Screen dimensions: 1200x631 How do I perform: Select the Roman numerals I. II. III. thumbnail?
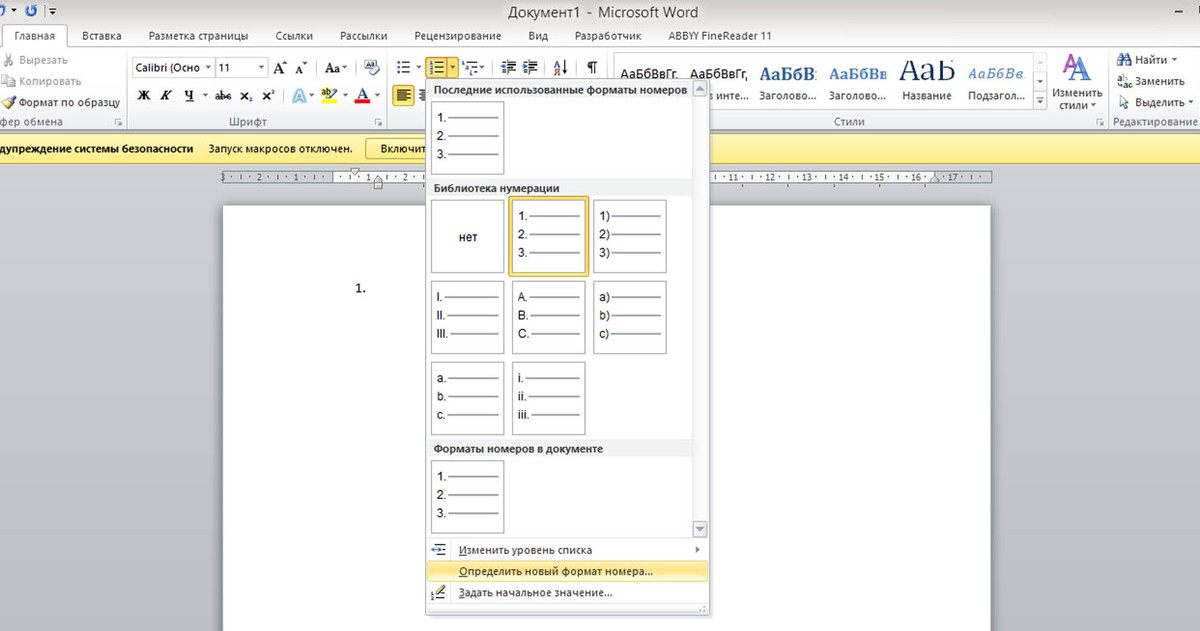[467, 317]
